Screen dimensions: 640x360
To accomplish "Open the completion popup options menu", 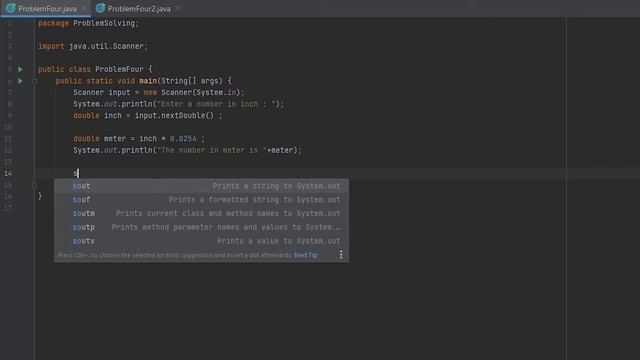I will coord(341,255).
